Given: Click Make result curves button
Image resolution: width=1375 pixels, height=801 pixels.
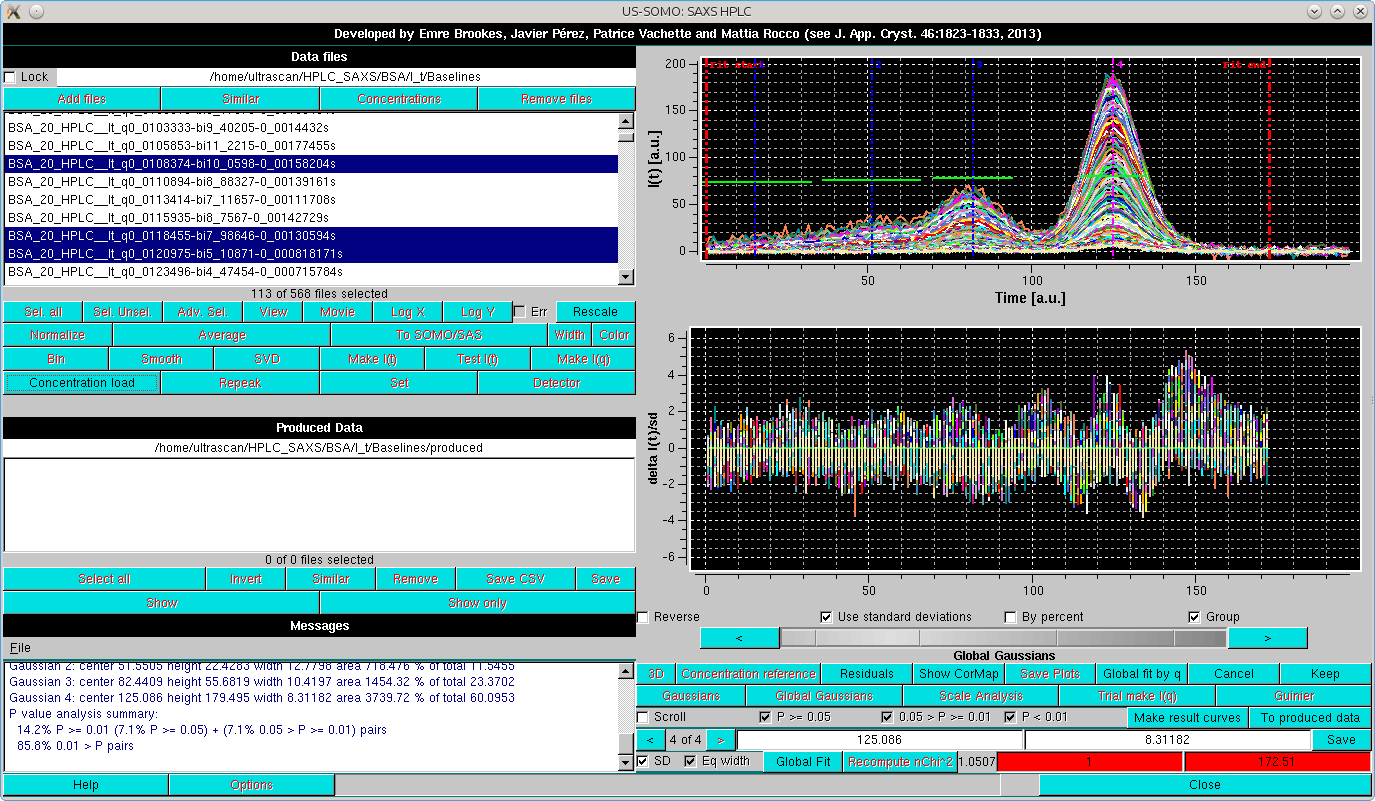Looking at the screenshot, I should point(1188,718).
